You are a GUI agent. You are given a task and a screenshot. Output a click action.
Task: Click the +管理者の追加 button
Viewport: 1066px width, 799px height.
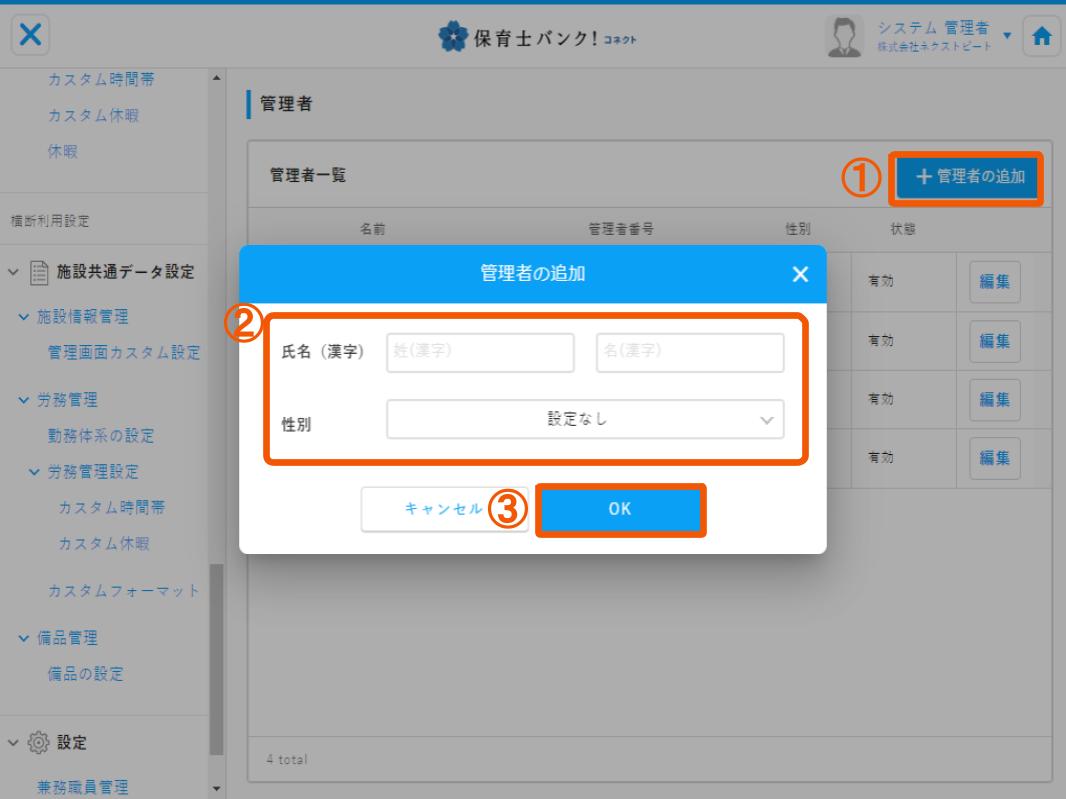coord(968,178)
